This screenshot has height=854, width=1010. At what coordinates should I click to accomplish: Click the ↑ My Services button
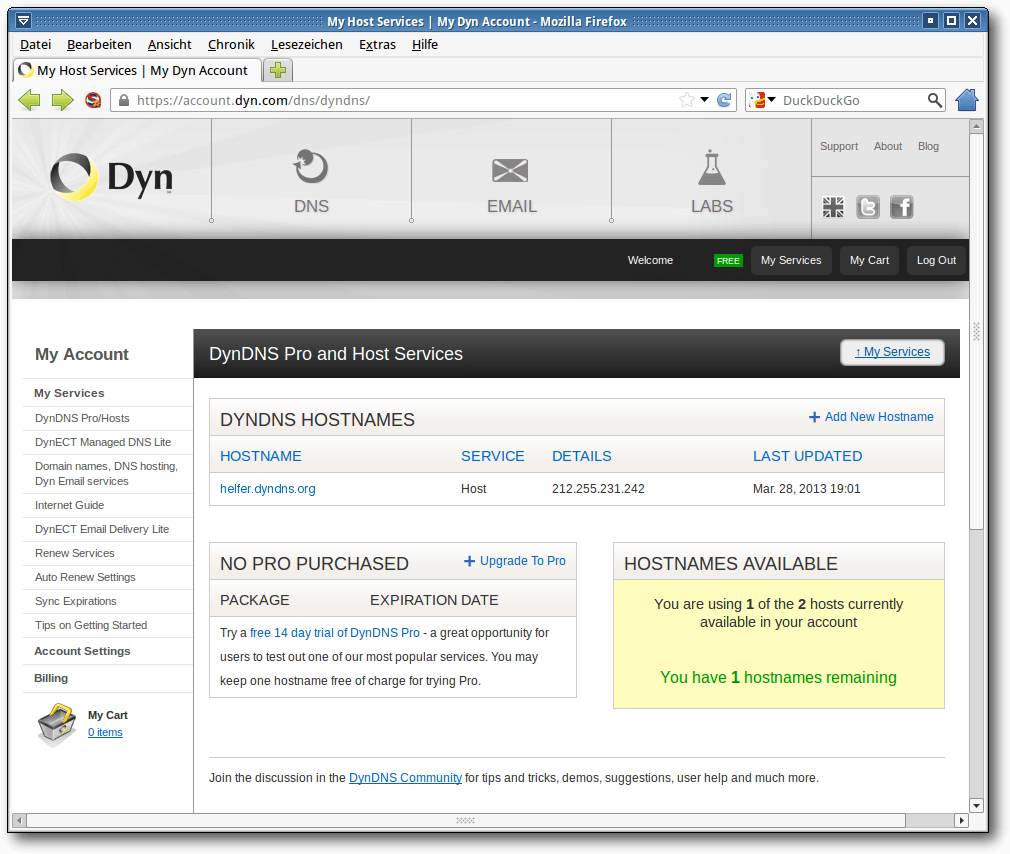892,352
